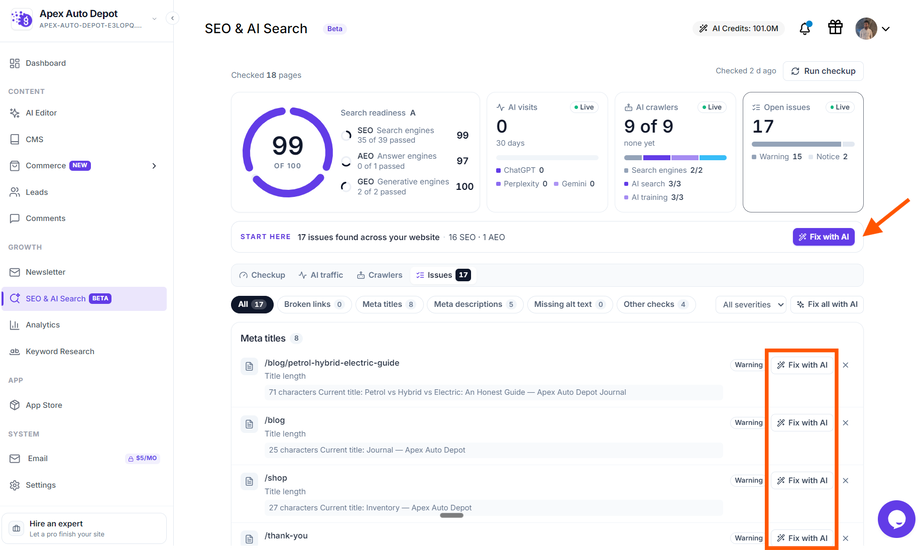Open the AI crawlers card
Screen dimensions: 919x550
tap(675, 152)
